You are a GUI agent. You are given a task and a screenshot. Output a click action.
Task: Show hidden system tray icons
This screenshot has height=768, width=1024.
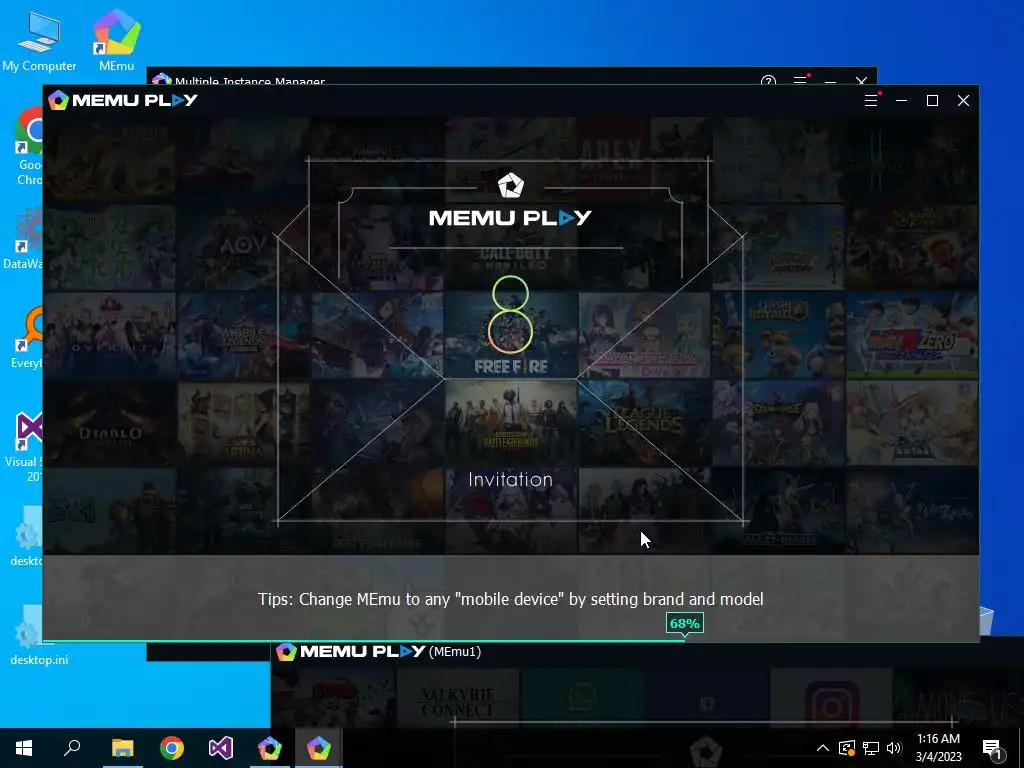pyautogui.click(x=823, y=748)
